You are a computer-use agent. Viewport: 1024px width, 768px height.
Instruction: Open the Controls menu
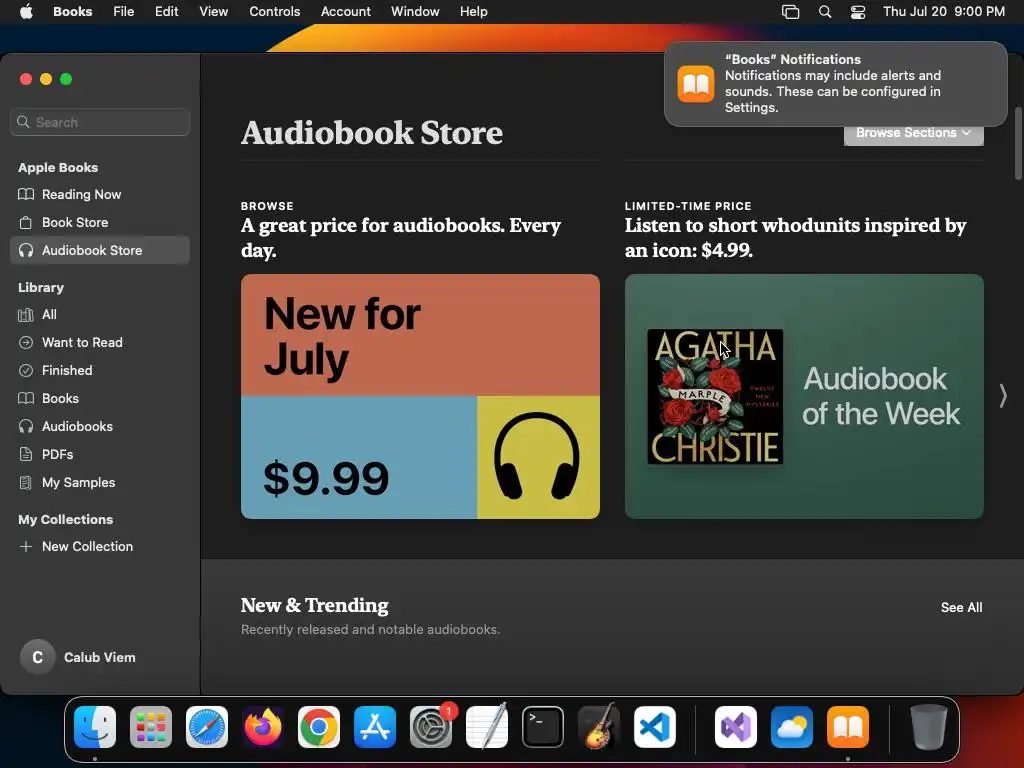pos(274,12)
